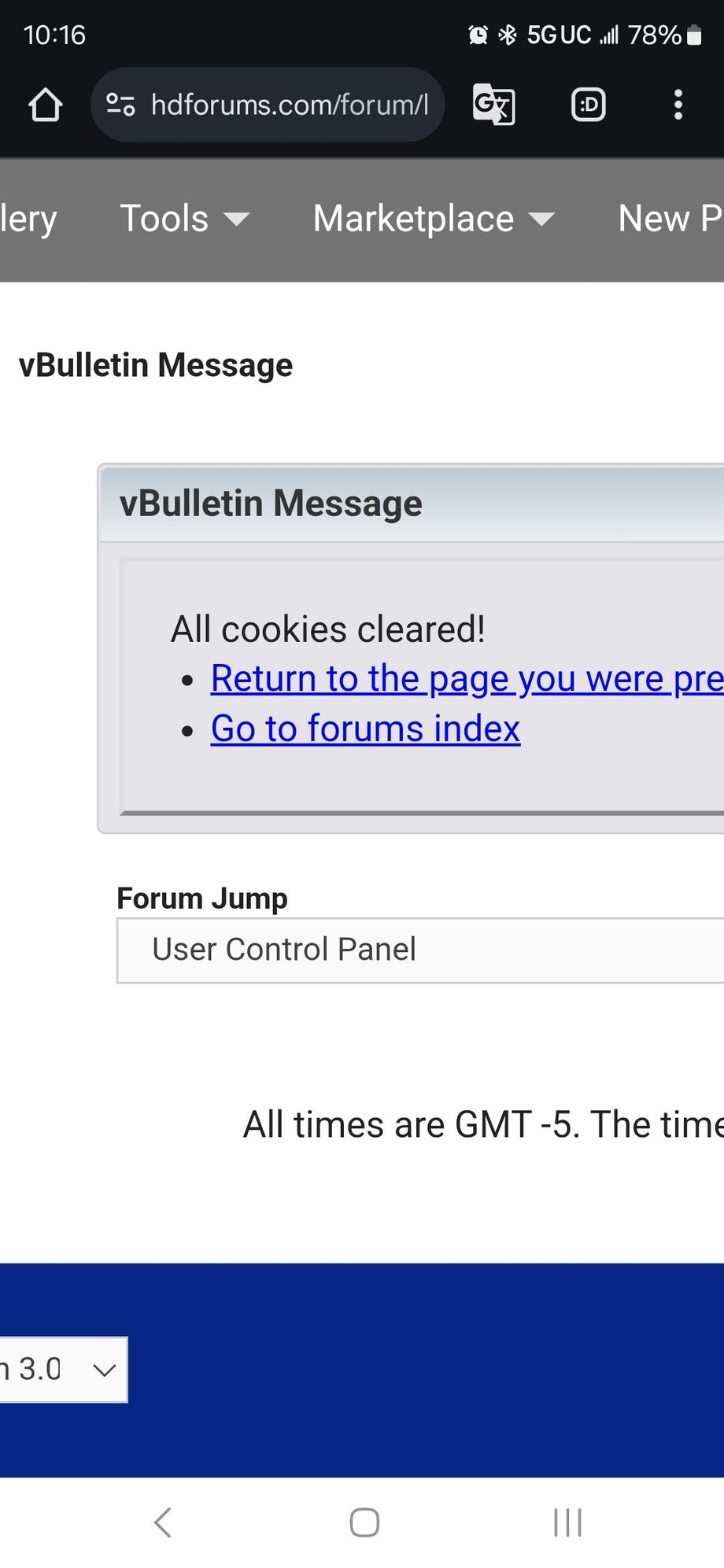Open the tab switcher icon

click(x=588, y=105)
